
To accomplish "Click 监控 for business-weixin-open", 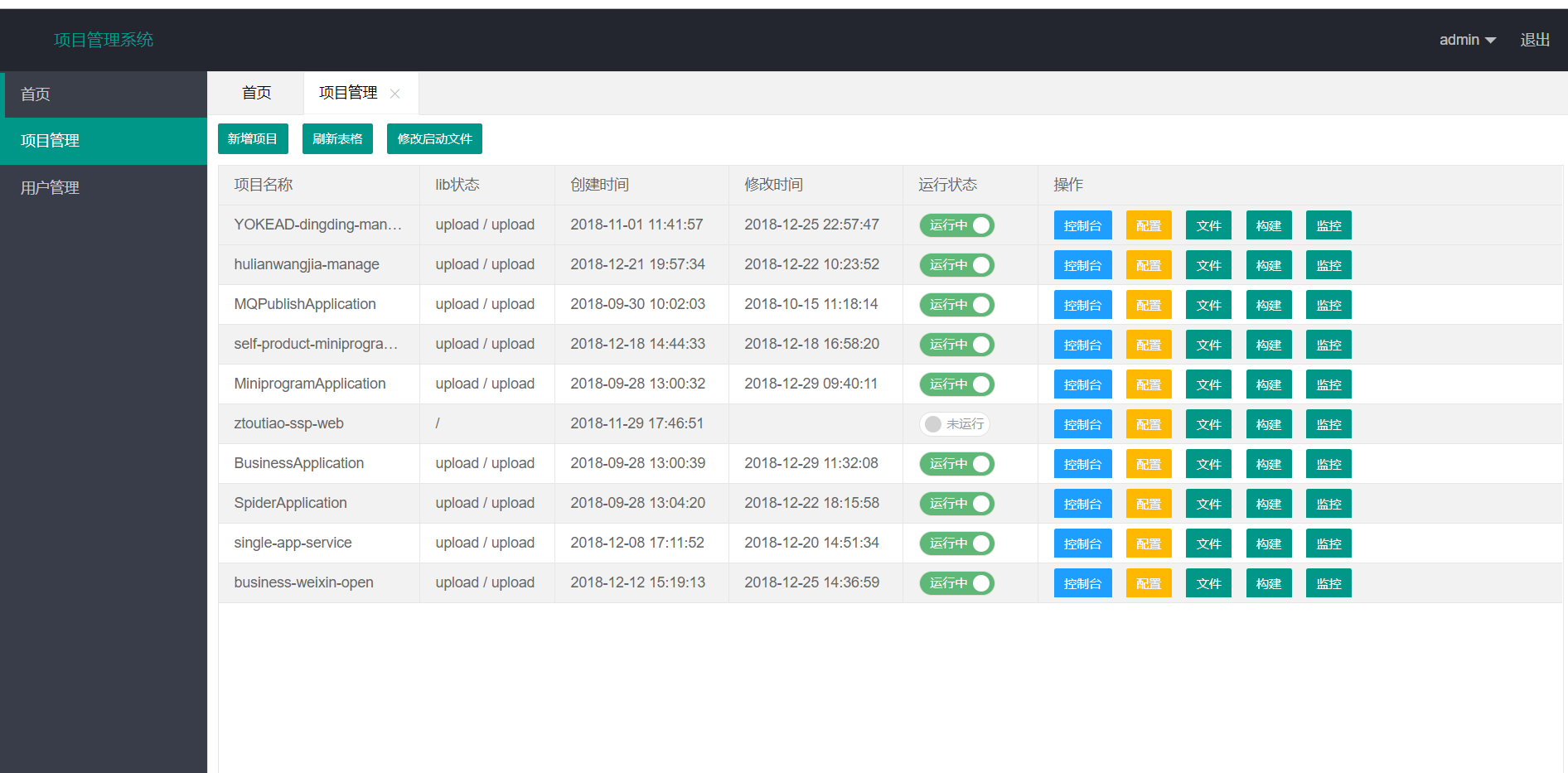I will [1328, 583].
